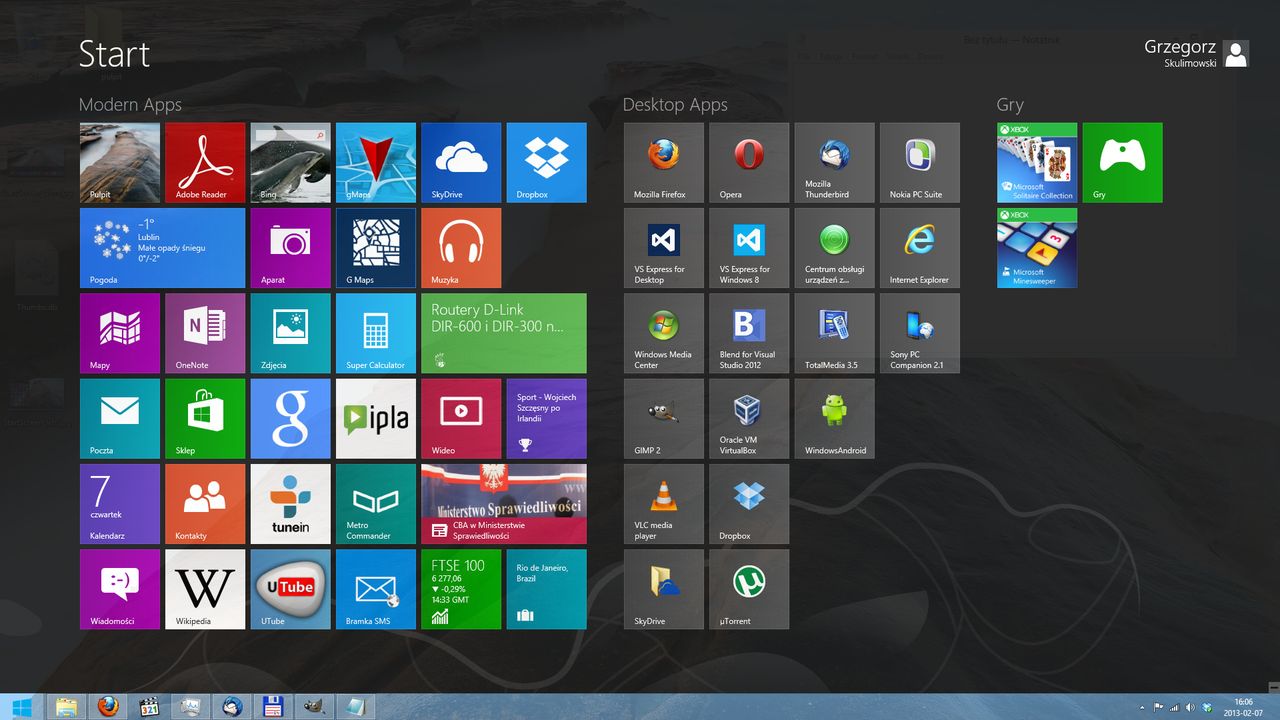
Task: Open the Routery D-Link news tile
Action: (x=504, y=333)
